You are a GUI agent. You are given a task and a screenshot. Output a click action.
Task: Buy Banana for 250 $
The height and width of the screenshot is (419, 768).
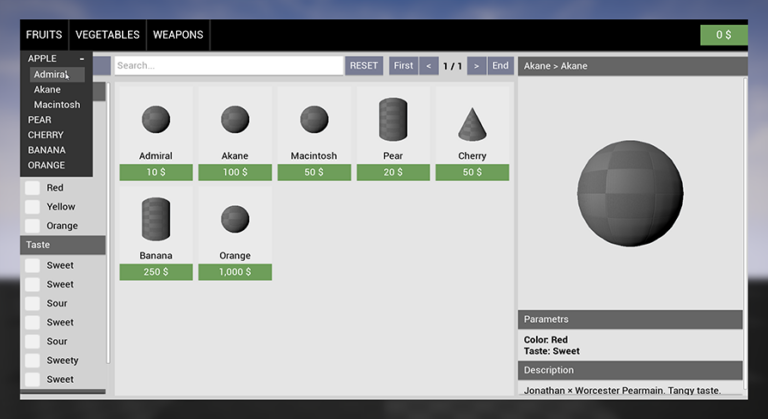click(x=156, y=272)
